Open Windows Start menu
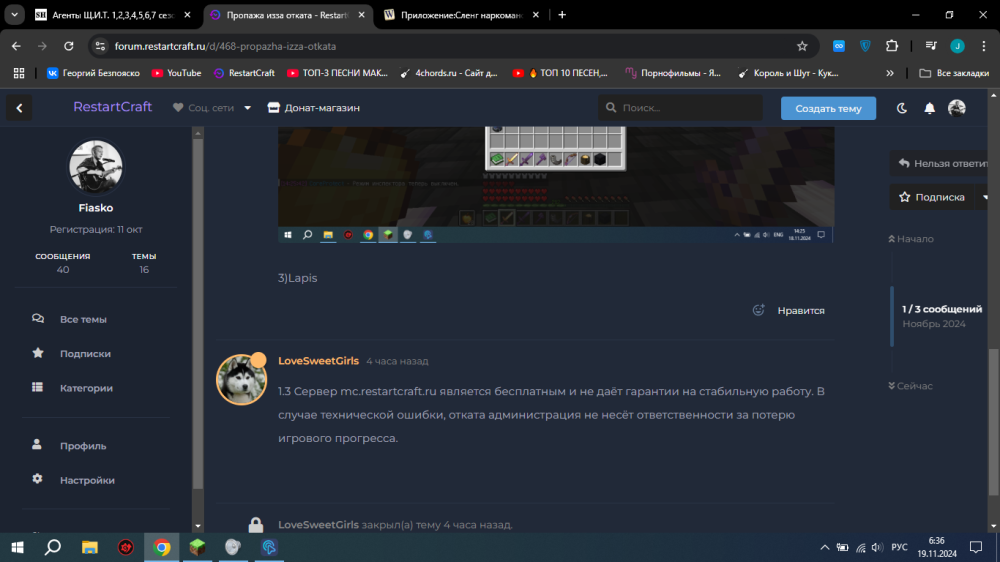Viewport: 1000px width, 562px height. point(17,547)
